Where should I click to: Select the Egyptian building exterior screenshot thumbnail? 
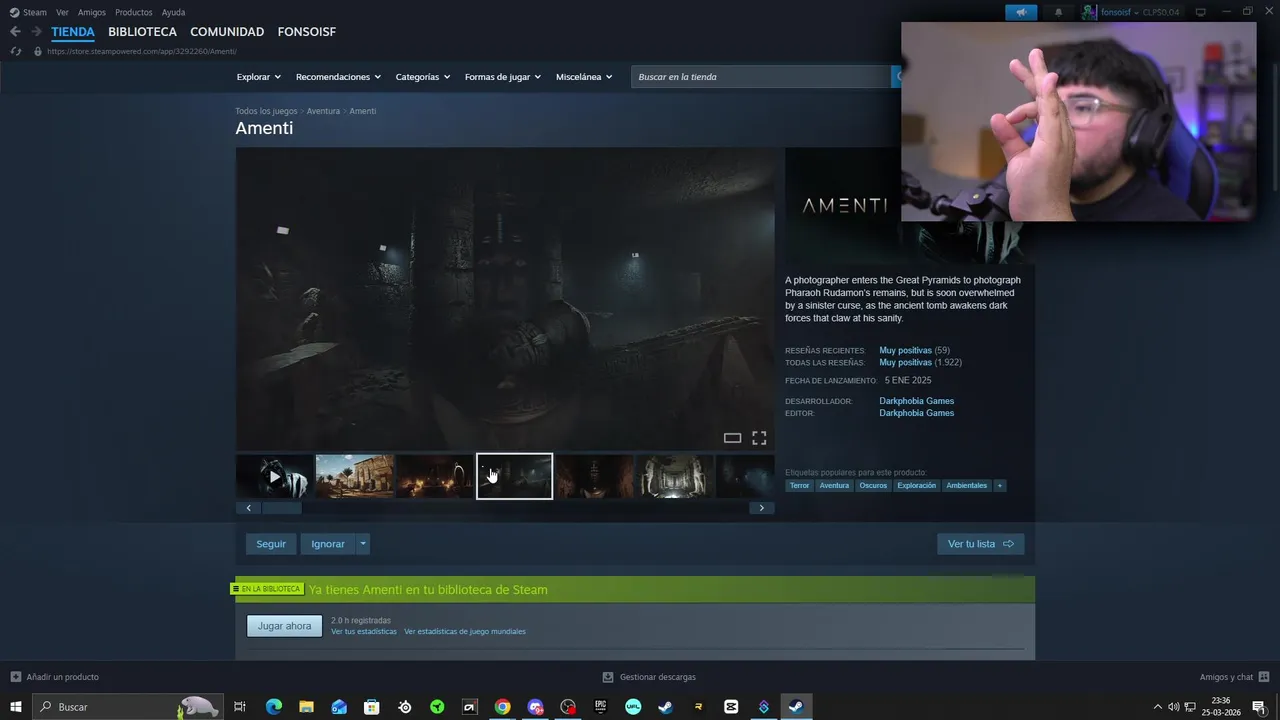point(355,477)
